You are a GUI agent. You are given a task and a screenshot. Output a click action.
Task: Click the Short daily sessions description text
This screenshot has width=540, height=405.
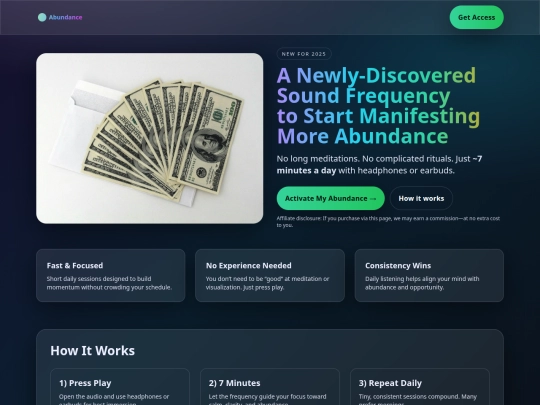(109, 283)
